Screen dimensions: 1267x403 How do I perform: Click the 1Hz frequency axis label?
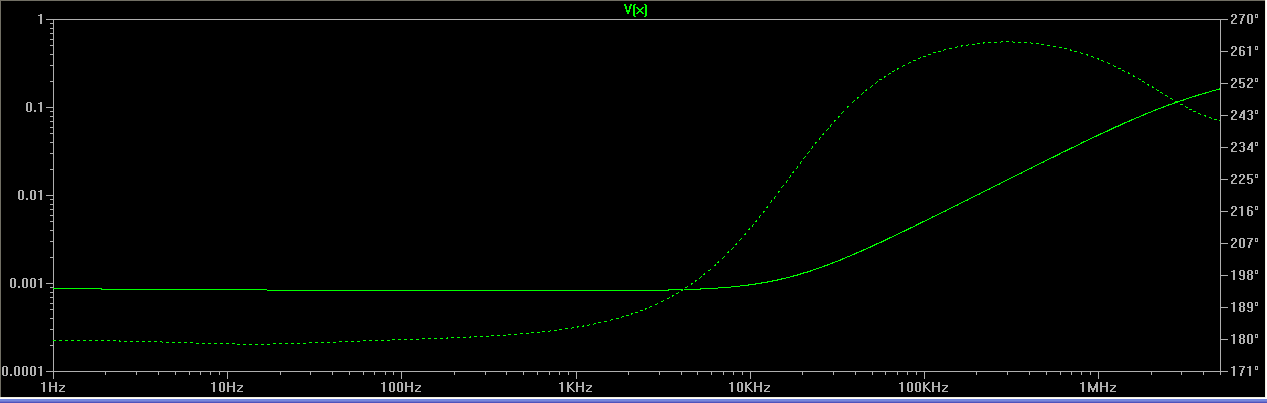[53, 386]
